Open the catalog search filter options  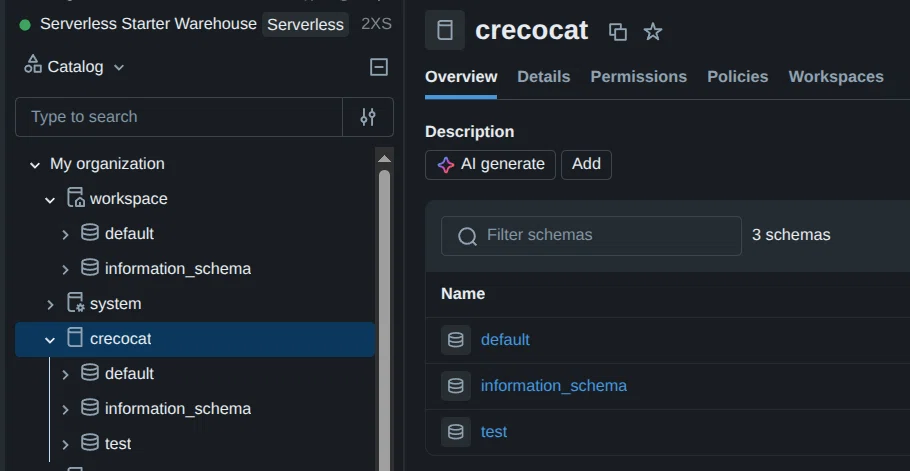(x=368, y=117)
